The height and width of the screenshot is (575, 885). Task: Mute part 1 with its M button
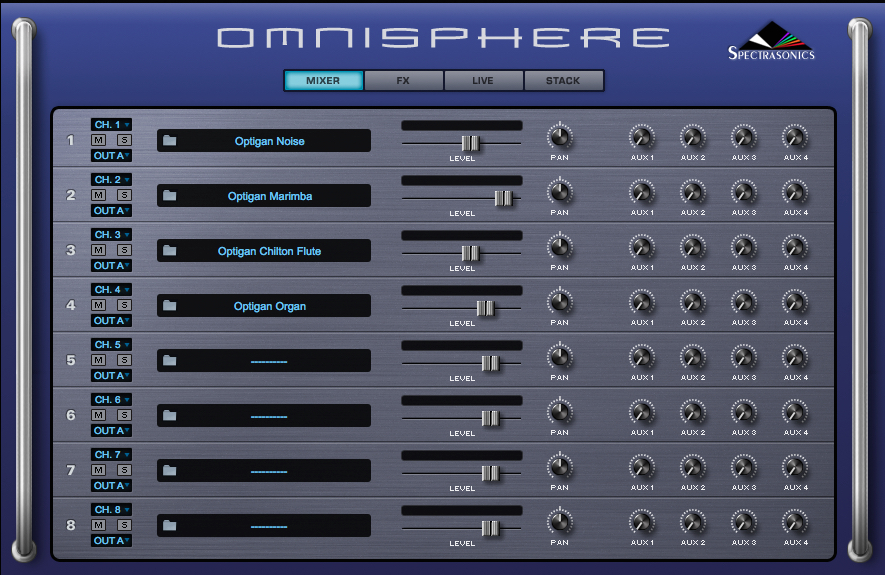tap(99, 140)
